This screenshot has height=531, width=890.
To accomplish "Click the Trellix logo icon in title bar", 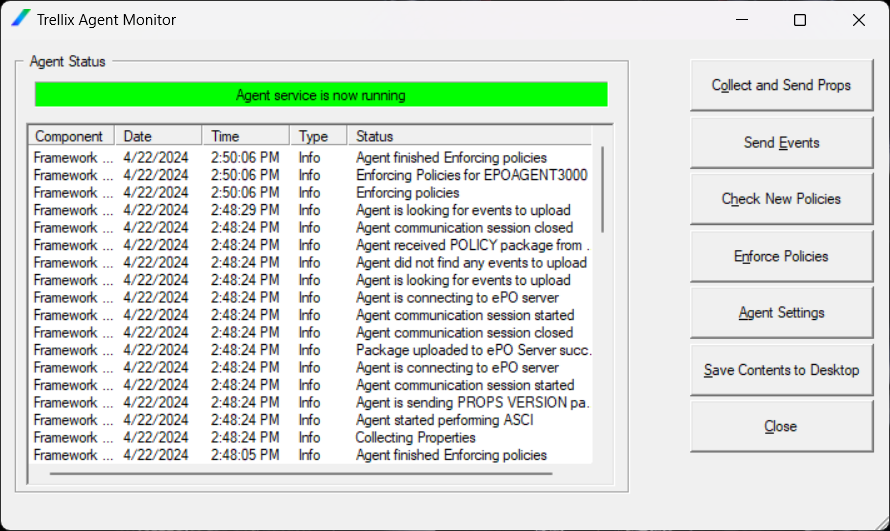I will pos(20,19).
